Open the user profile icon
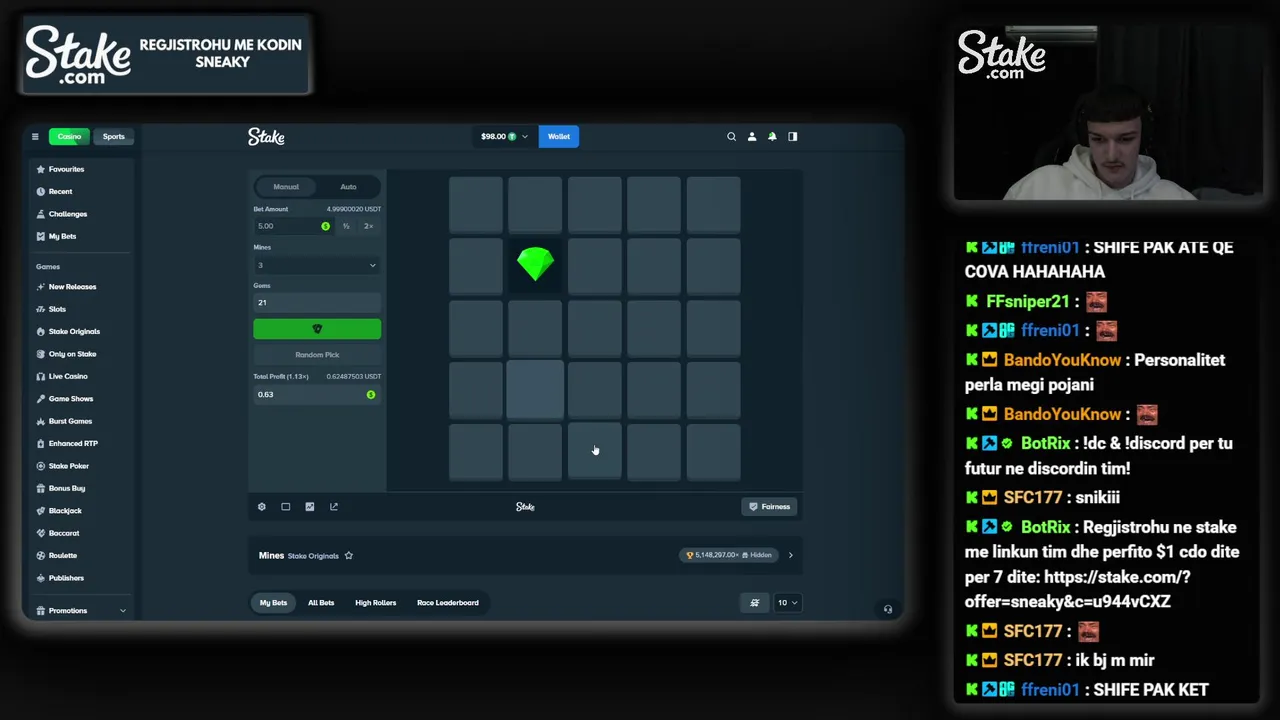This screenshot has width=1280, height=720. [x=752, y=137]
